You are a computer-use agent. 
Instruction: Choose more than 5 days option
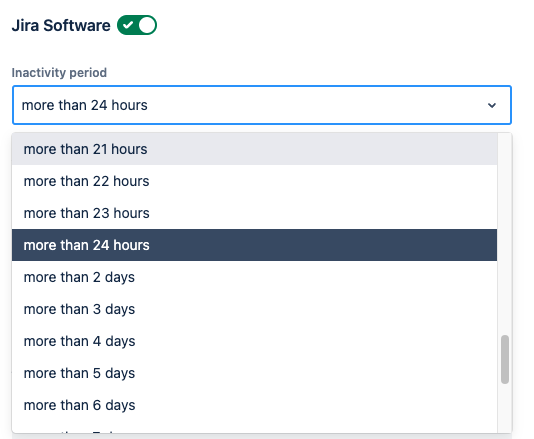pyautogui.click(x=254, y=373)
